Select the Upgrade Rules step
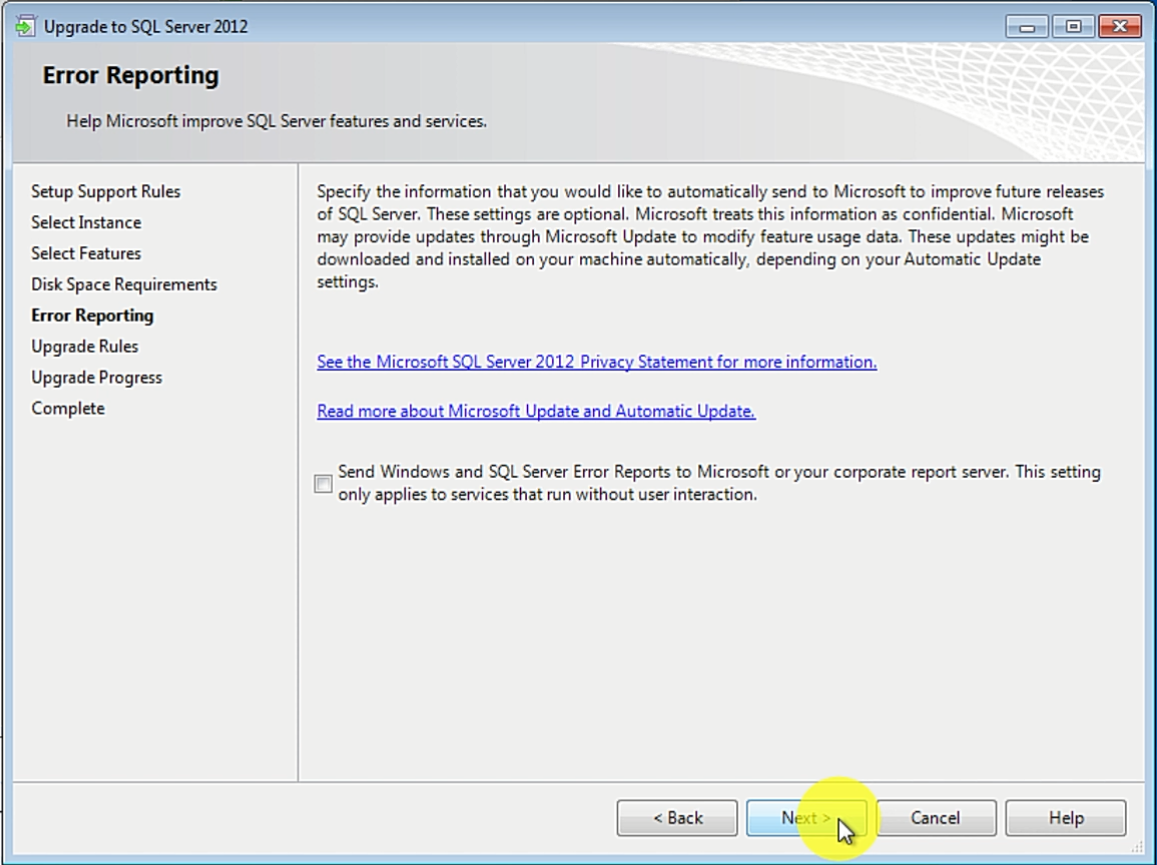Image resolution: width=1157 pixels, height=865 pixels. (84, 346)
